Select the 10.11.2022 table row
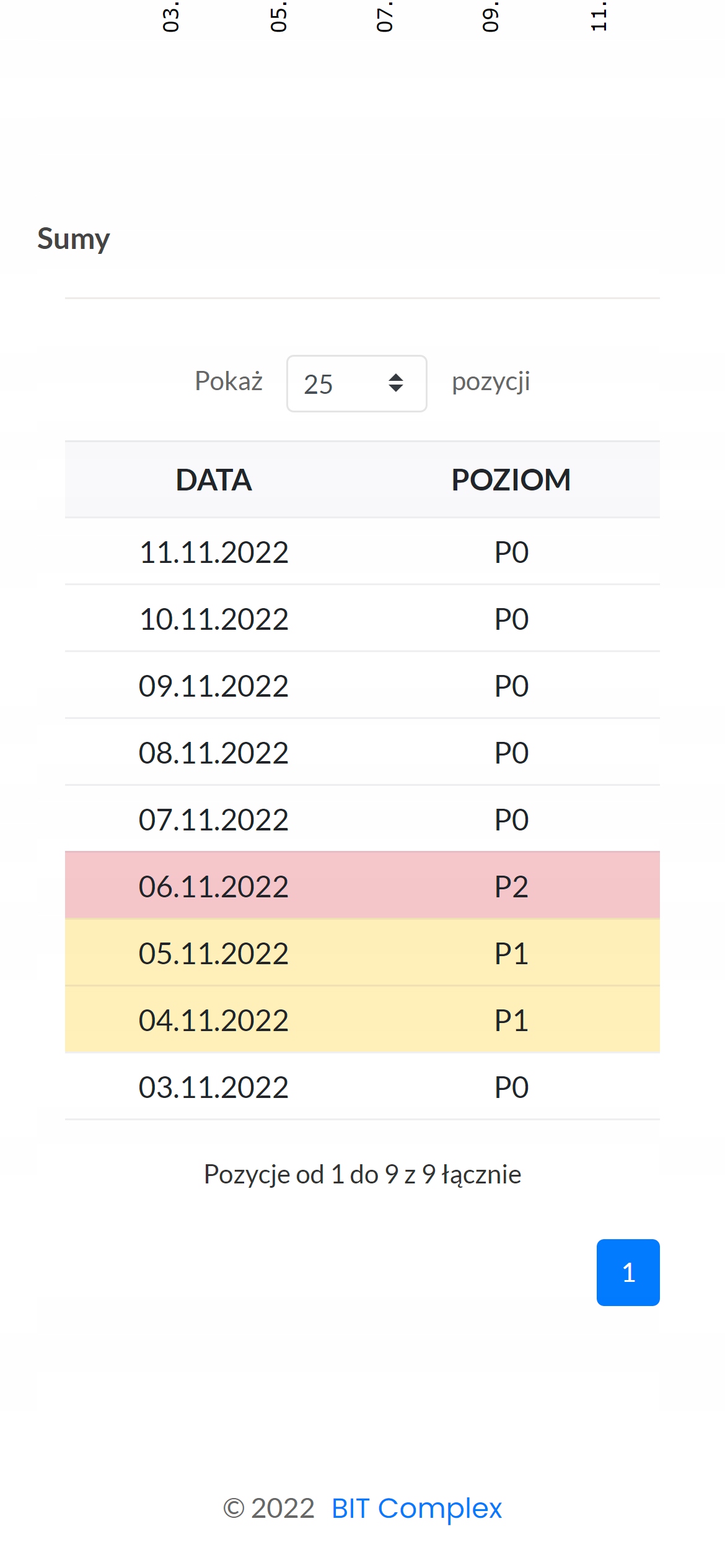Viewport: 725px width, 1568px height. click(x=362, y=619)
